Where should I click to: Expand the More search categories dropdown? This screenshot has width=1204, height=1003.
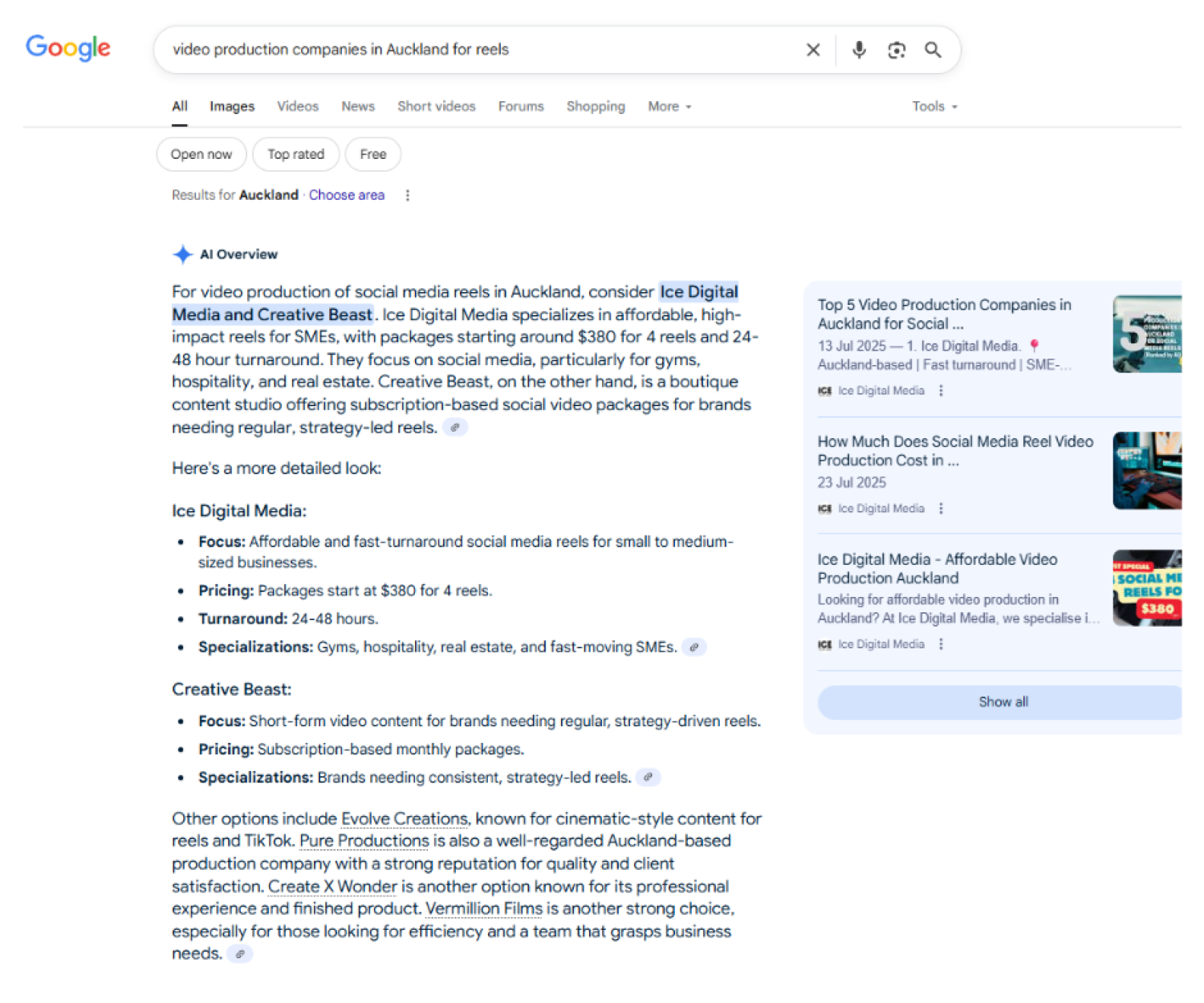point(669,106)
